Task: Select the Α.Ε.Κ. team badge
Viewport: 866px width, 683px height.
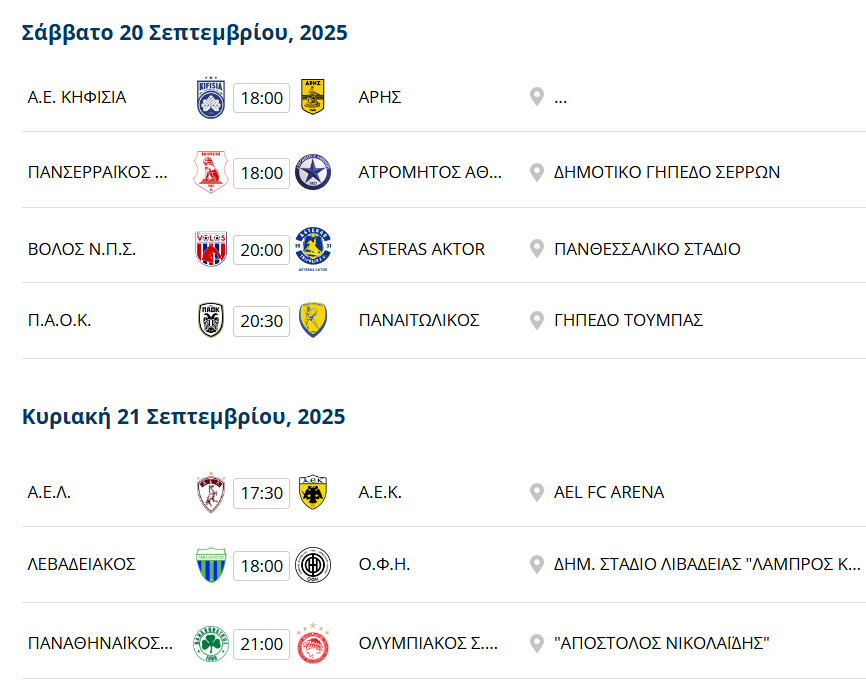Action: click(312, 492)
